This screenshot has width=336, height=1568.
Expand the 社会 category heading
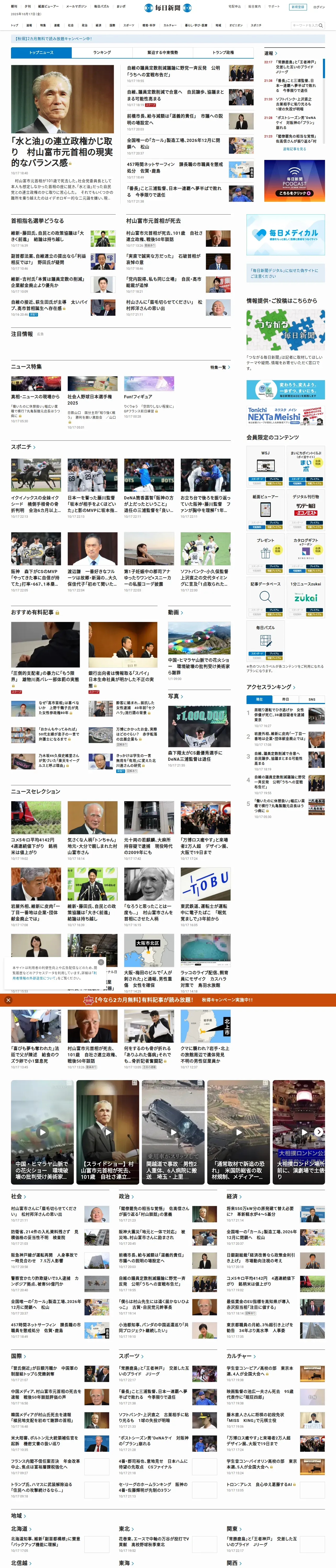pyautogui.click(x=18, y=1196)
